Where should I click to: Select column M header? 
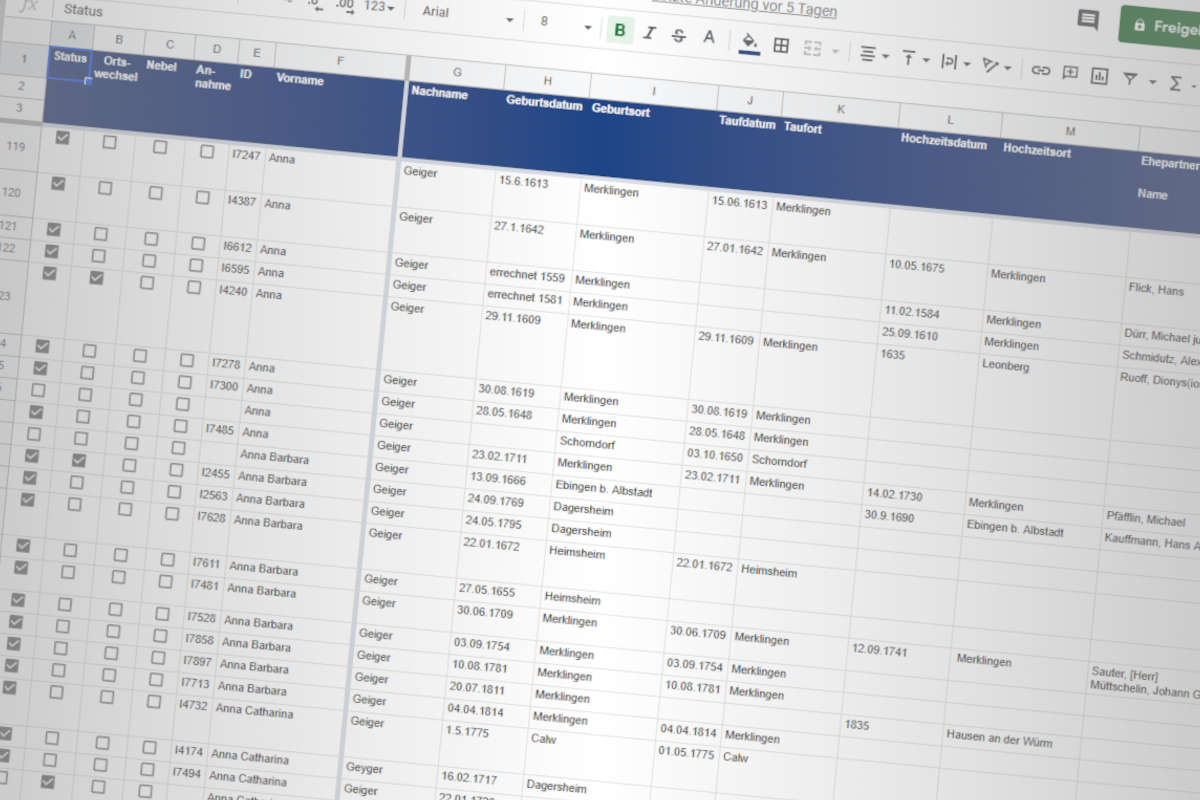point(1069,131)
